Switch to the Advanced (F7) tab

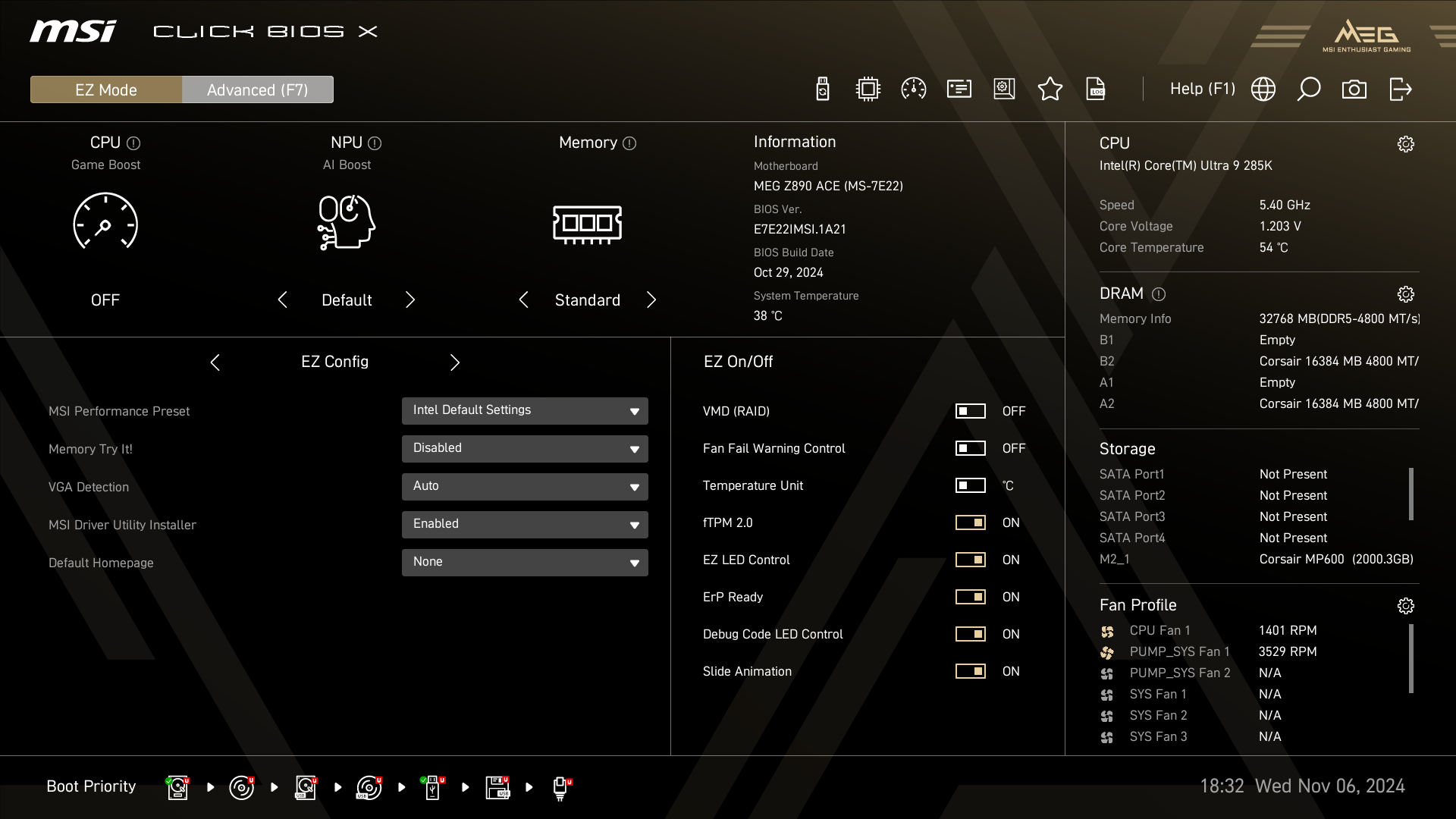[x=258, y=89]
